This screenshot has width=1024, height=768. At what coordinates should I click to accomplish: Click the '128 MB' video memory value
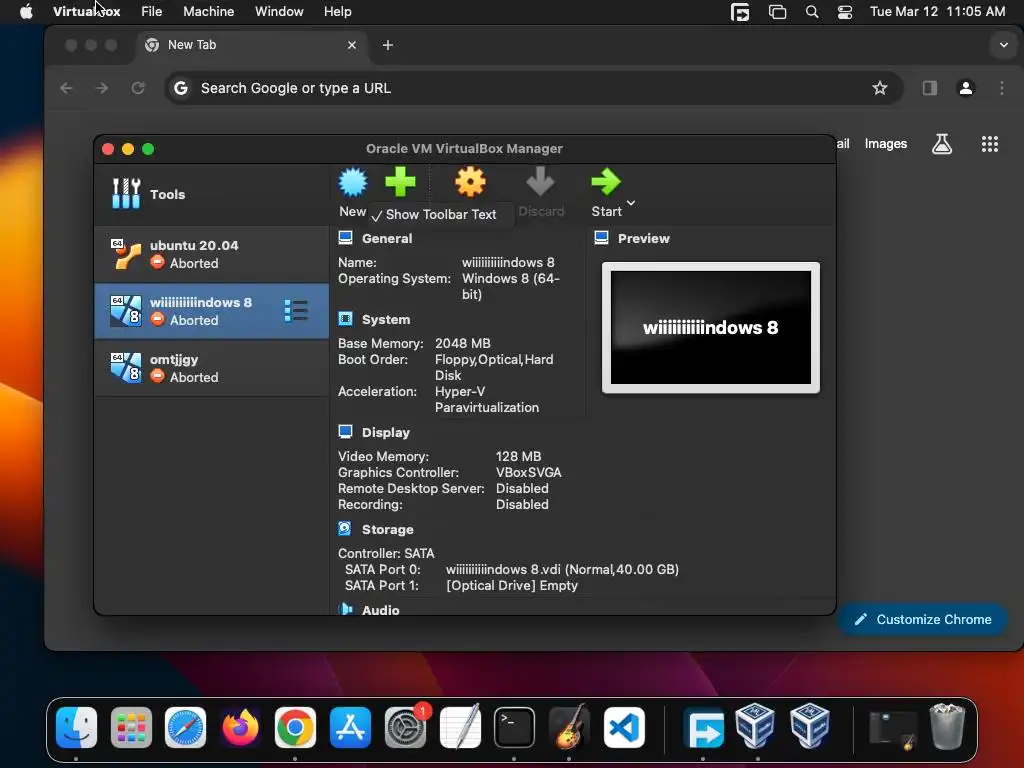519,456
